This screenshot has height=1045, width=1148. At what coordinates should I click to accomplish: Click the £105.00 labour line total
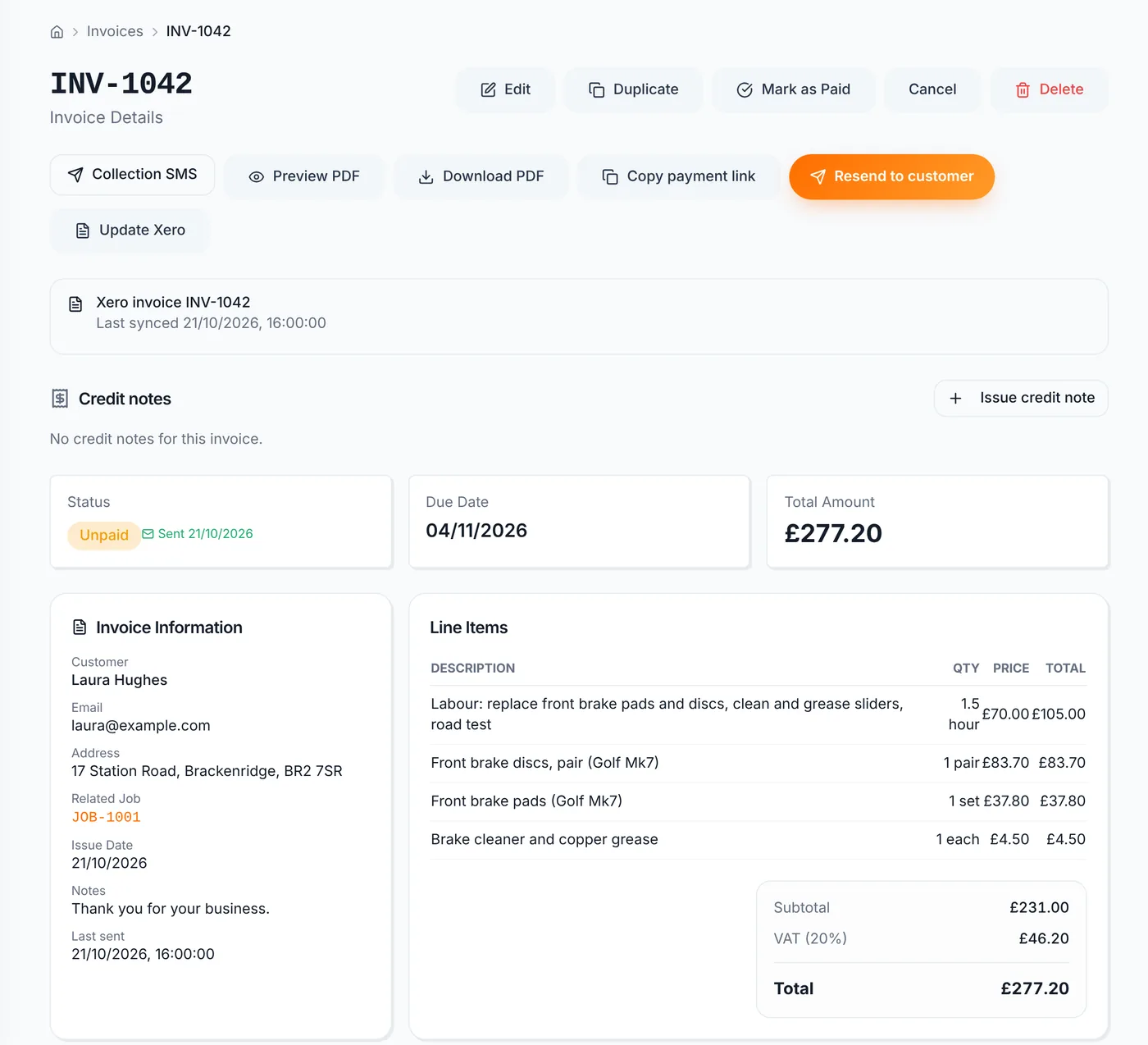click(1059, 714)
